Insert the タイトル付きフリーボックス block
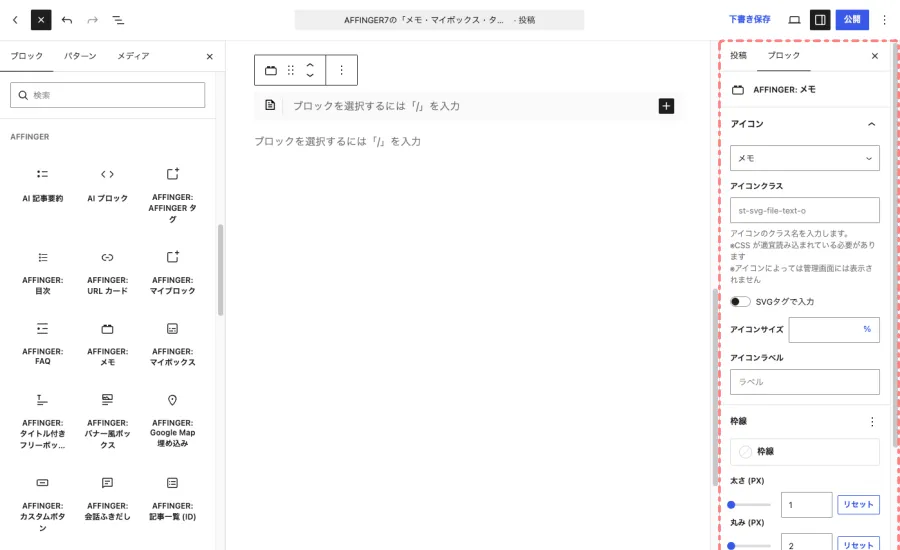This screenshot has width=900, height=550. 42,421
